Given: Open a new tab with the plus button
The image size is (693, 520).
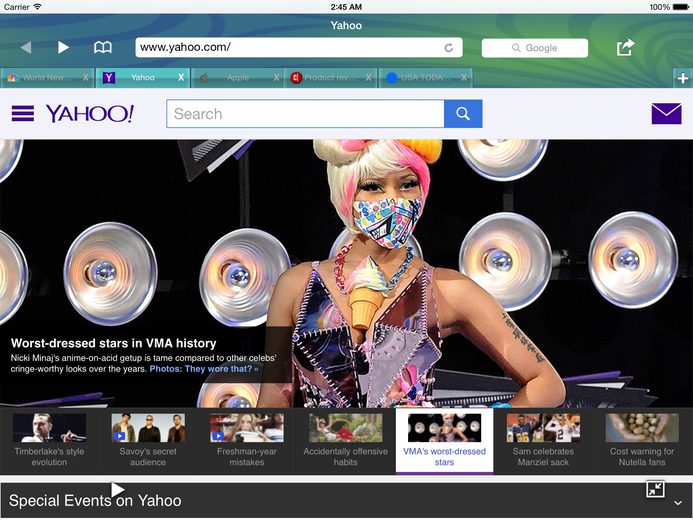Looking at the screenshot, I should 682,78.
